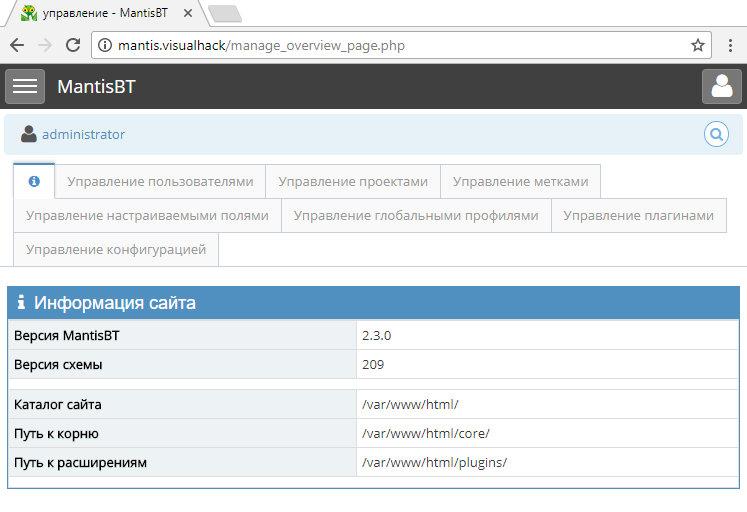Click the path /var/www/html/ value

(x=410, y=405)
